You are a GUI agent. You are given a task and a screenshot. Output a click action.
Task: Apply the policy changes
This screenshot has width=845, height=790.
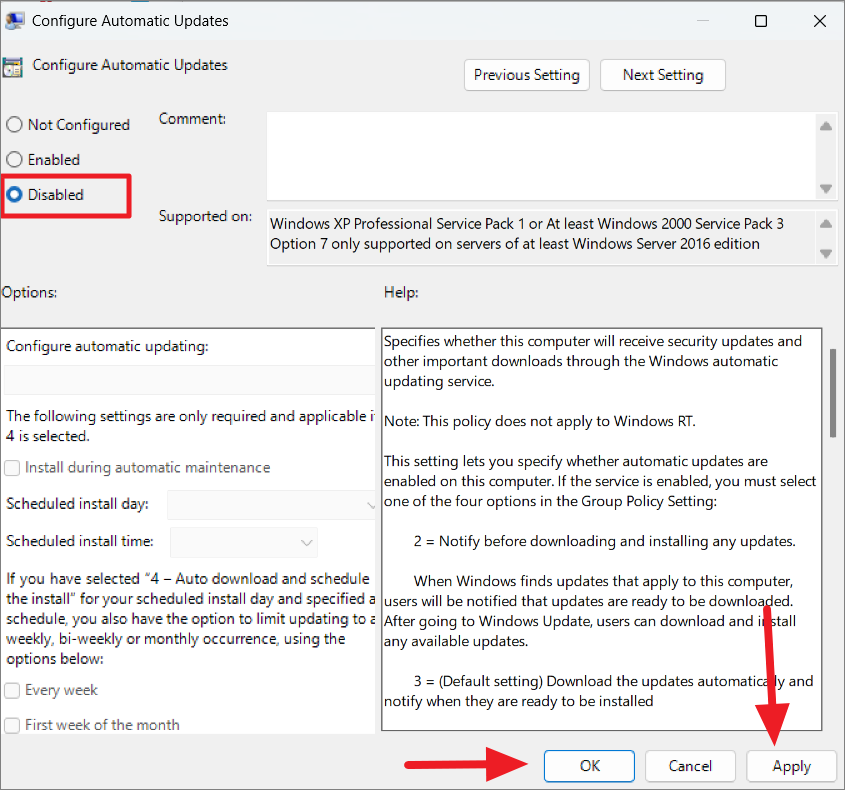791,766
